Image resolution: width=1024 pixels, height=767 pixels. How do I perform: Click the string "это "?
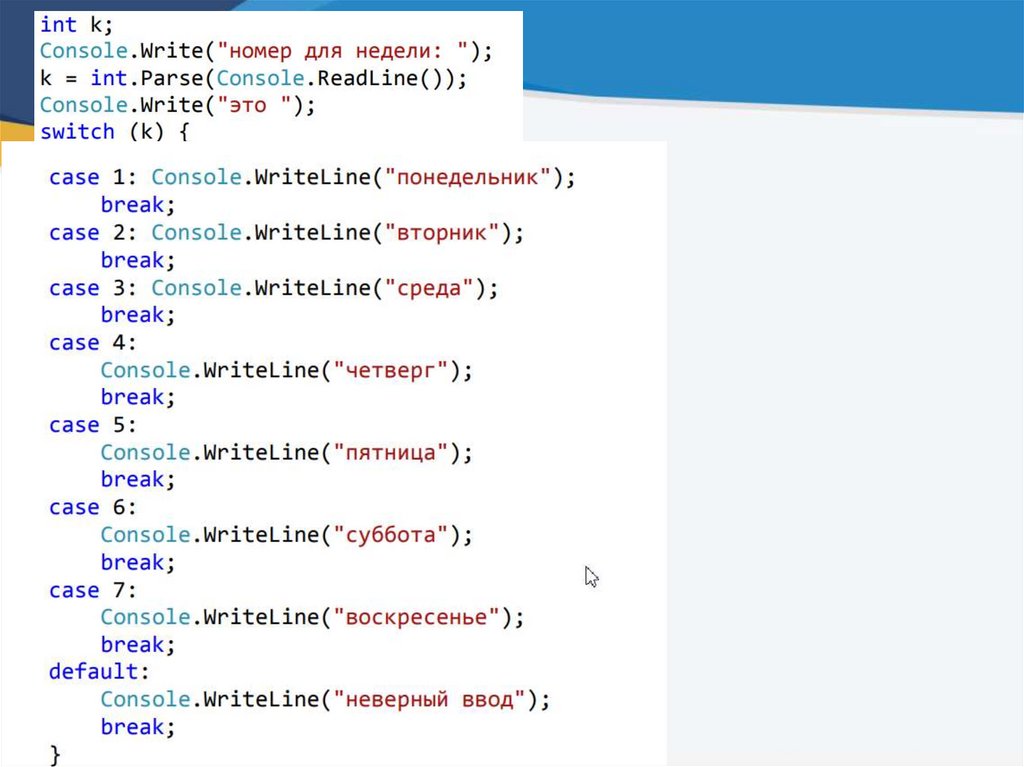pos(254,105)
